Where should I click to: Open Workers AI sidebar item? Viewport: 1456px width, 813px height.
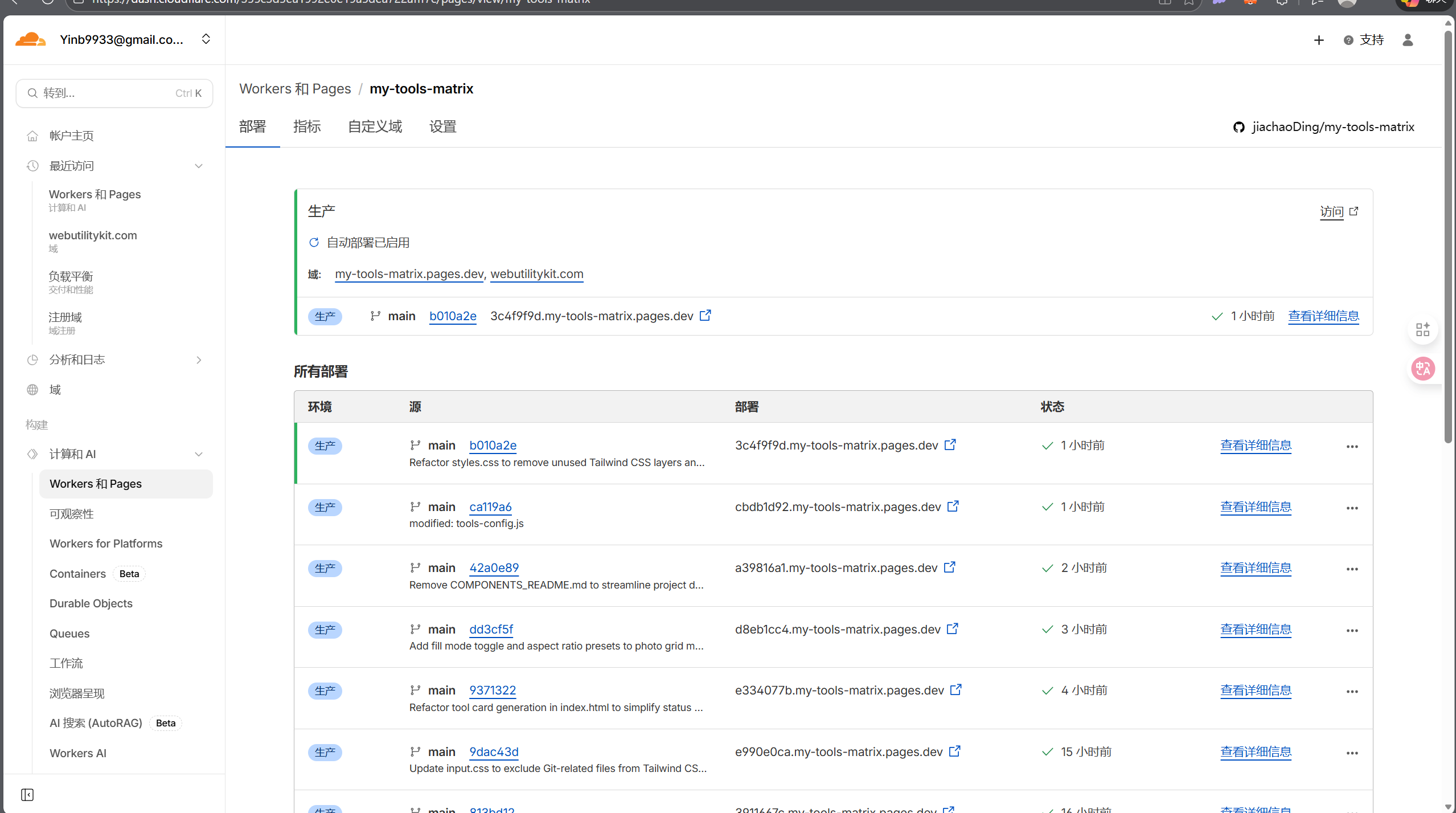pos(78,753)
